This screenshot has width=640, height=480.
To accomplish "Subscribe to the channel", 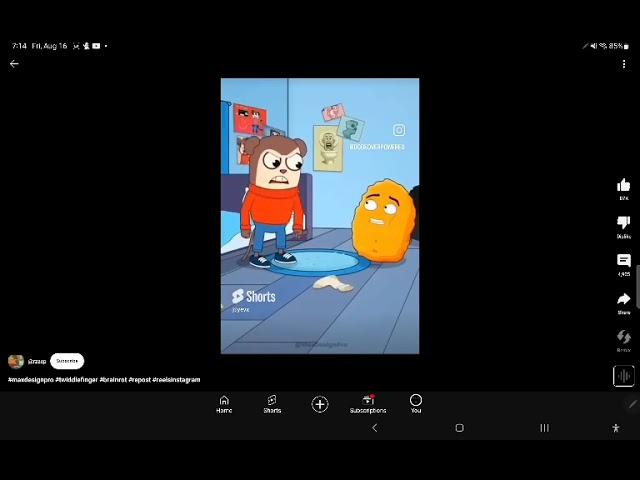I will (x=67, y=361).
